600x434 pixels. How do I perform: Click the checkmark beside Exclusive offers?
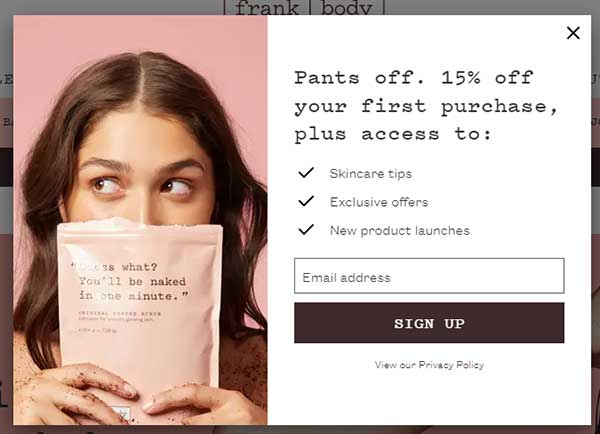306,201
